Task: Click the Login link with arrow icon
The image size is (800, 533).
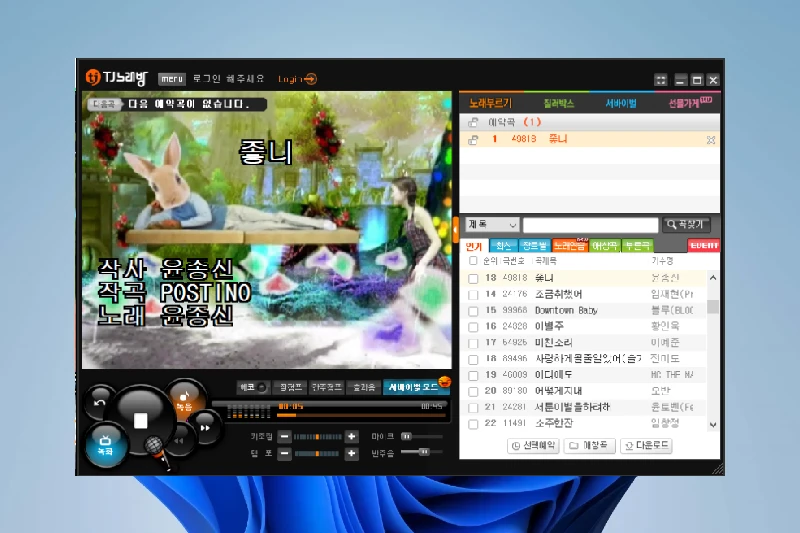Action: coord(297,79)
